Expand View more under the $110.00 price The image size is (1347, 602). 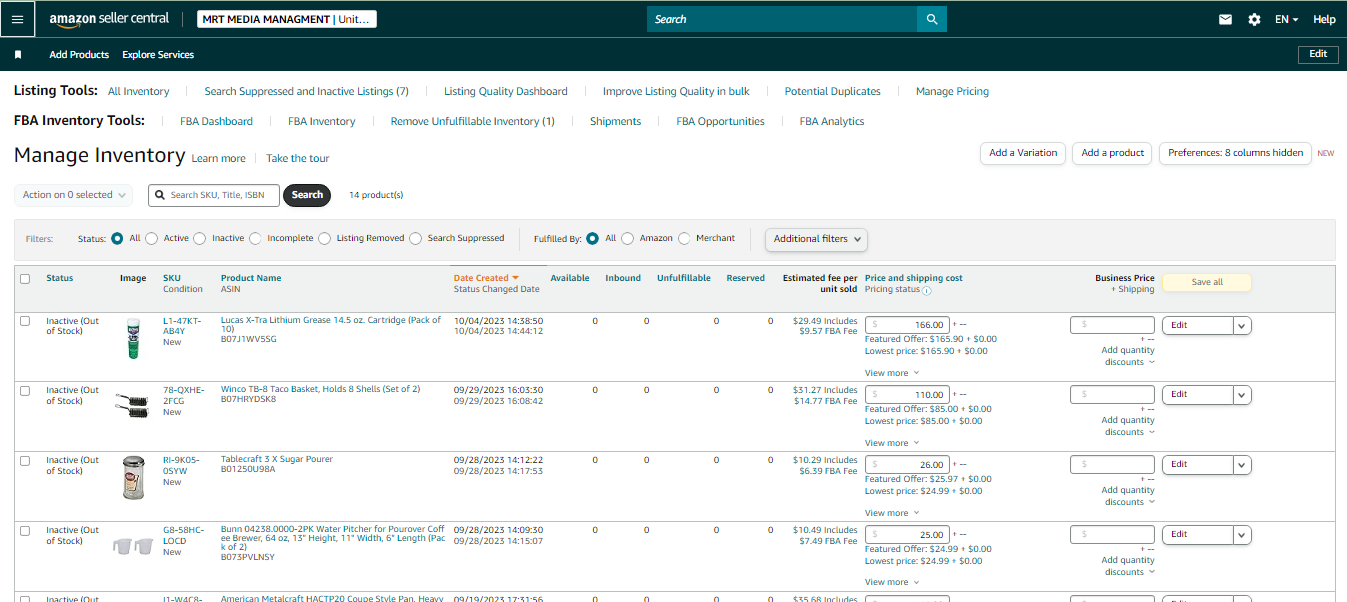(892, 443)
